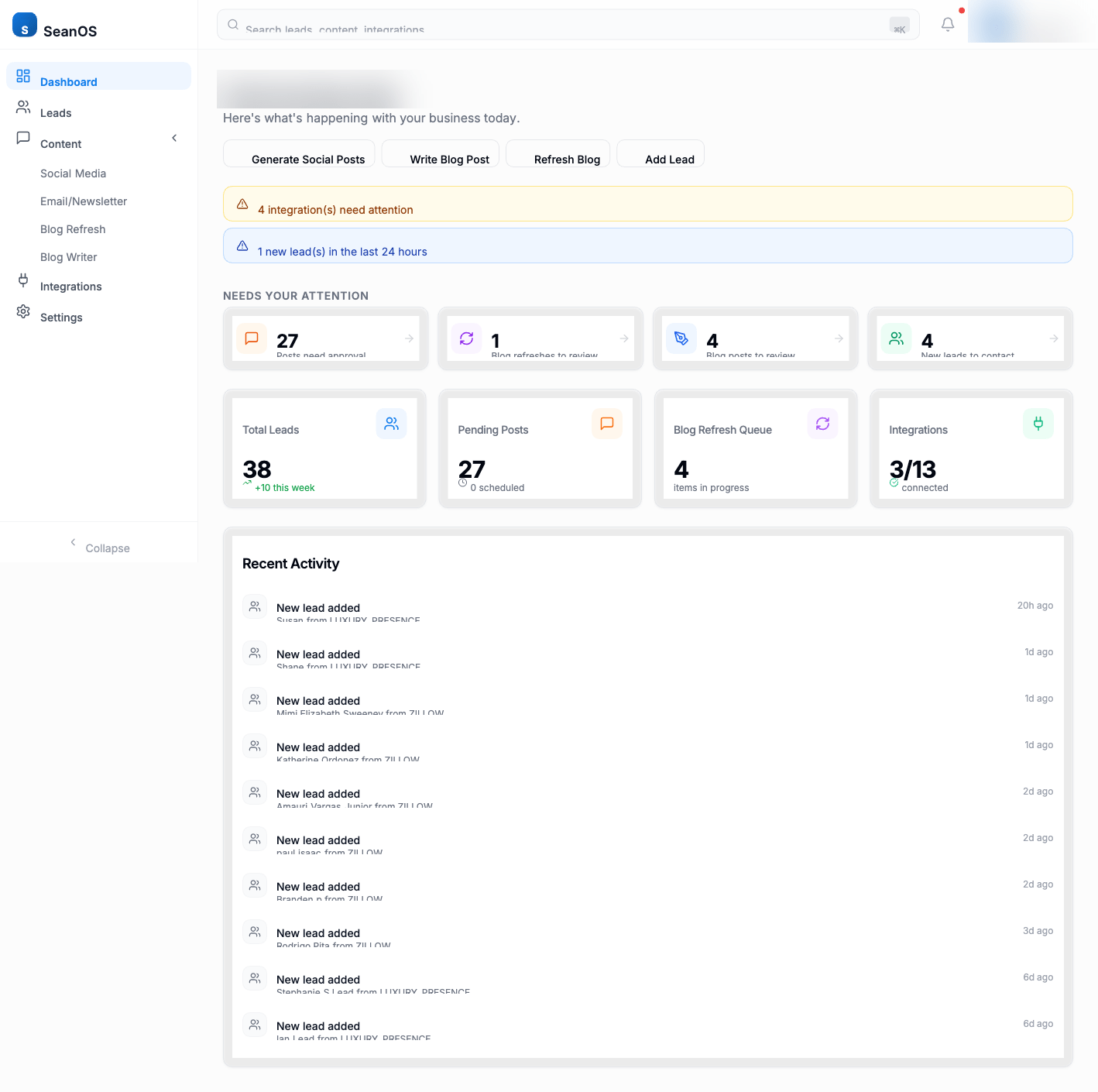Open the notification bell icon
Viewport: 1098px width, 1092px height.
click(x=947, y=24)
